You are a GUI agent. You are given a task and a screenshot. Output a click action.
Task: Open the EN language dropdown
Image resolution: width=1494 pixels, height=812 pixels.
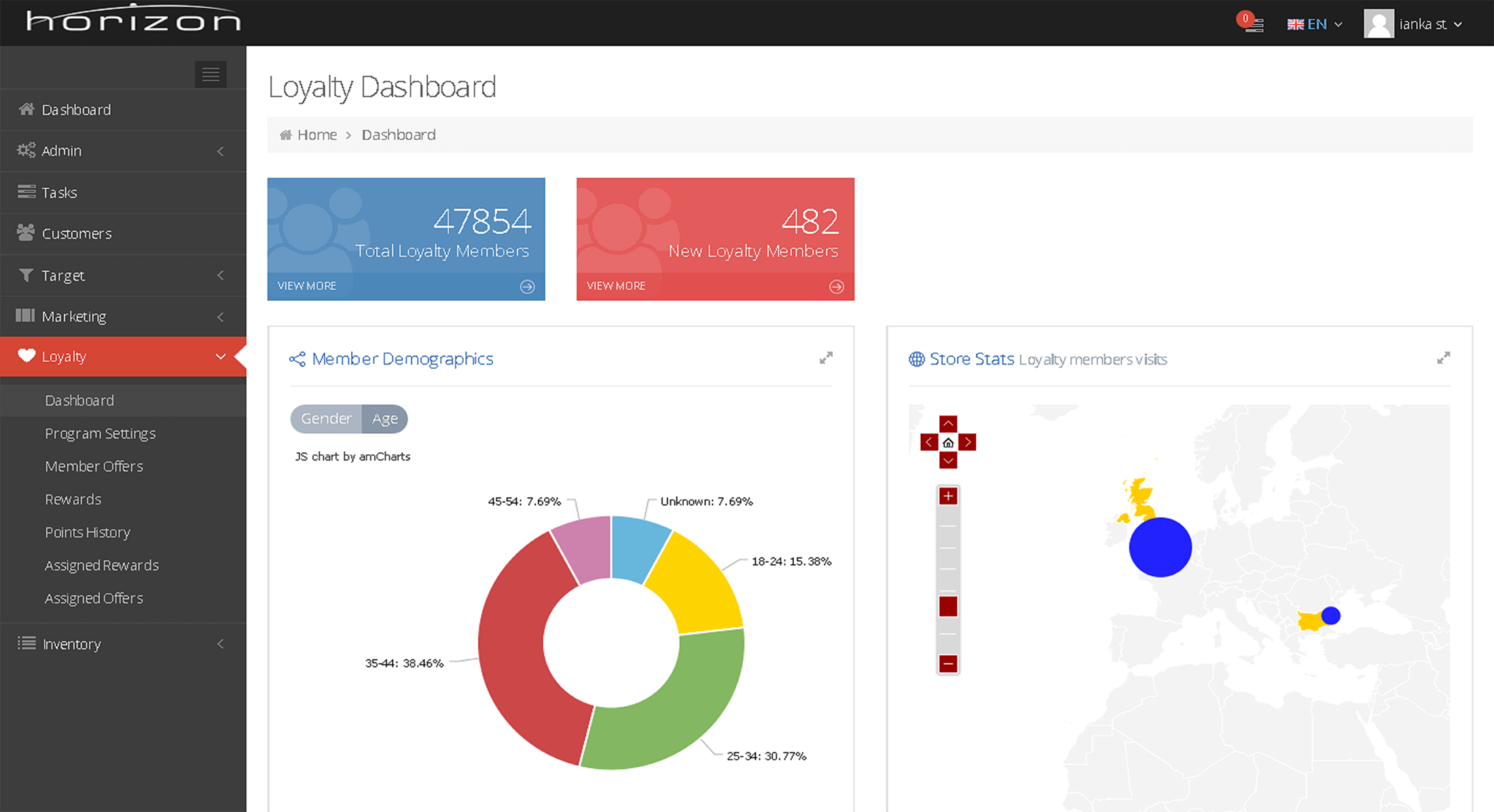(1315, 24)
